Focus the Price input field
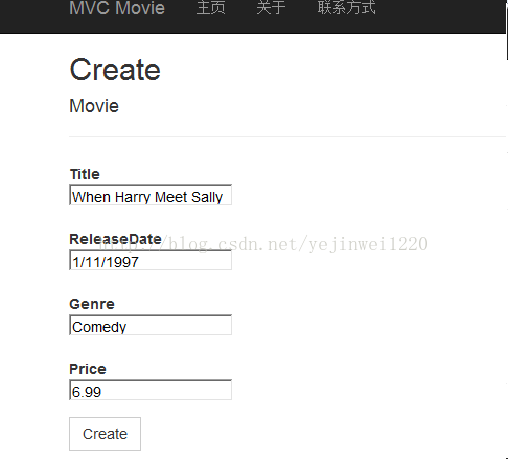The width and height of the screenshot is (508, 467). [150, 390]
